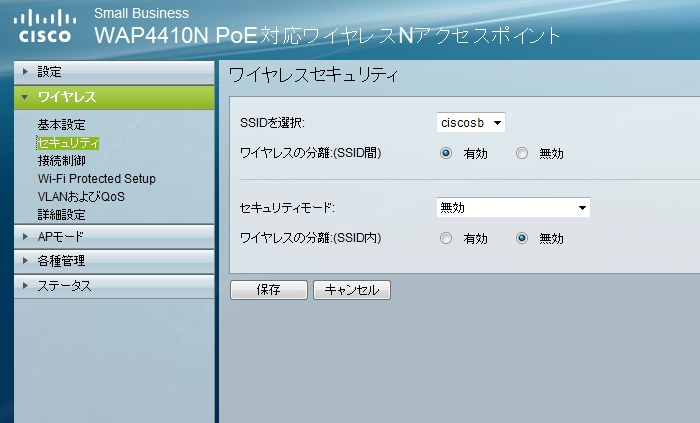Click the 保存 button

coord(269,290)
